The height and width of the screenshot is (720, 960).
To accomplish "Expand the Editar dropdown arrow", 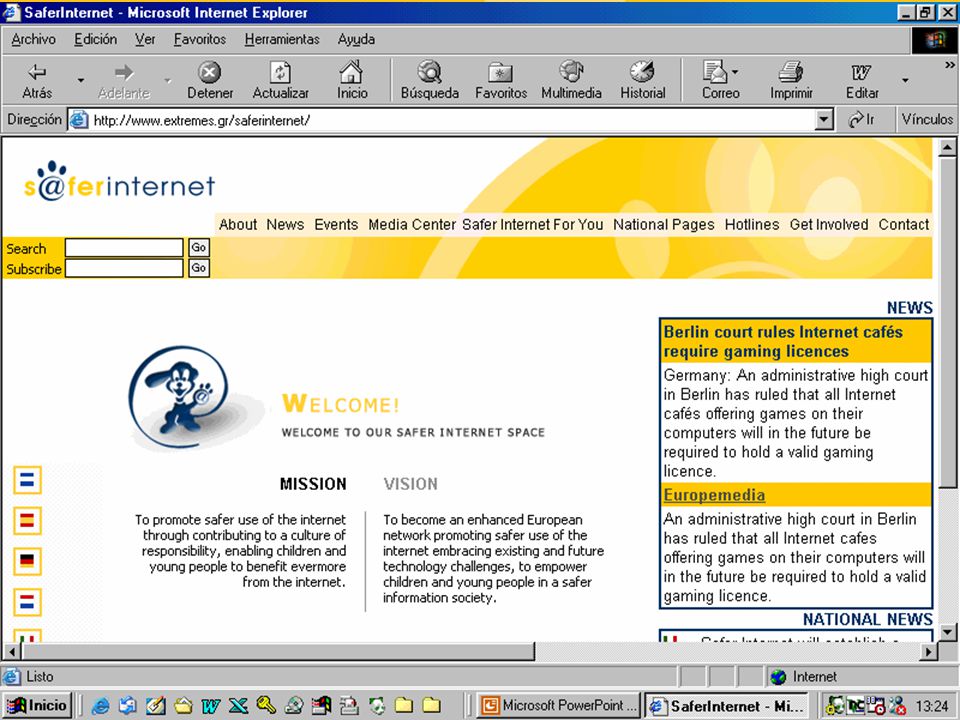I will click(x=904, y=80).
